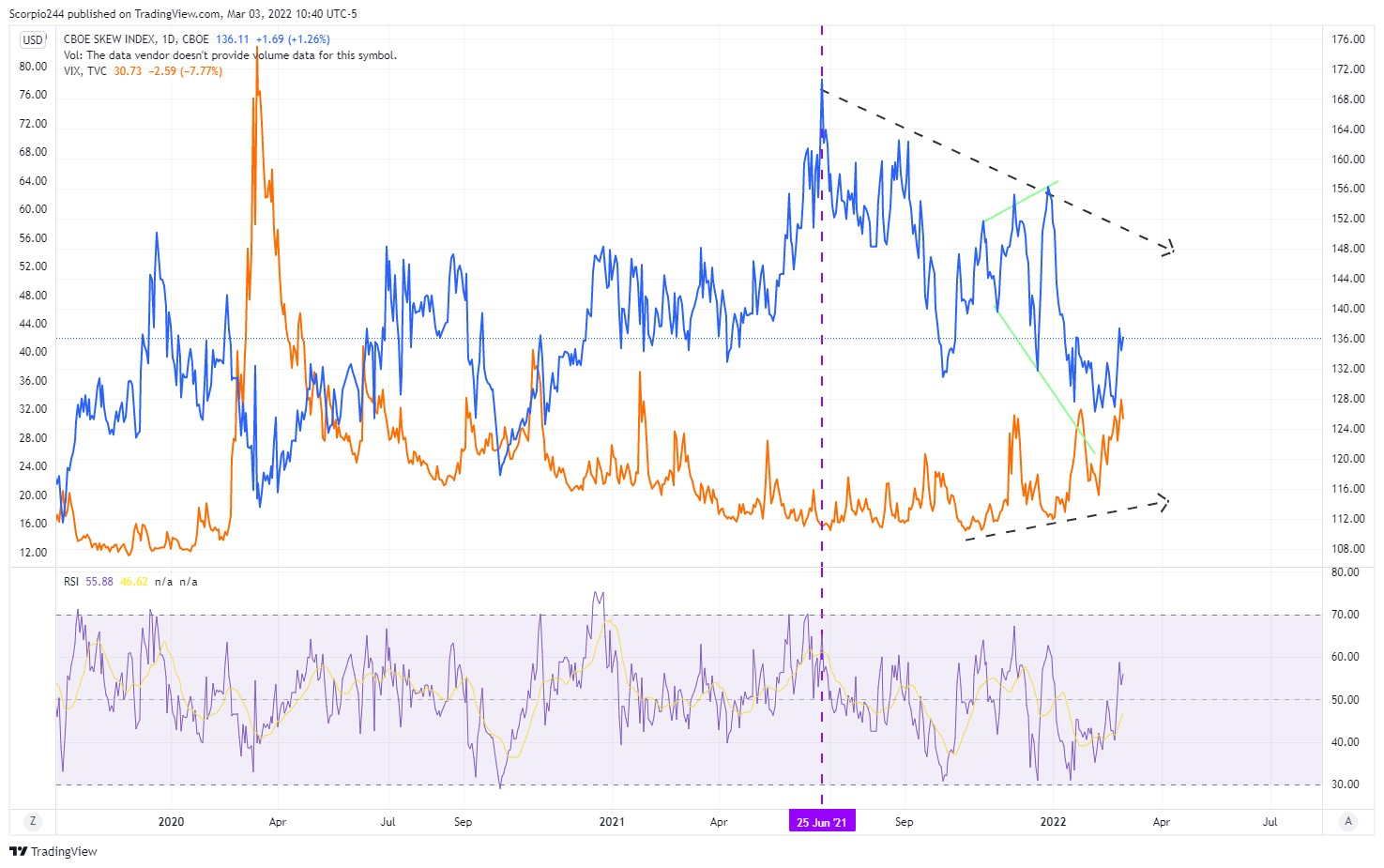This screenshot has height=868, width=1384.
Task: Click the TradingView logo
Action: (x=53, y=851)
